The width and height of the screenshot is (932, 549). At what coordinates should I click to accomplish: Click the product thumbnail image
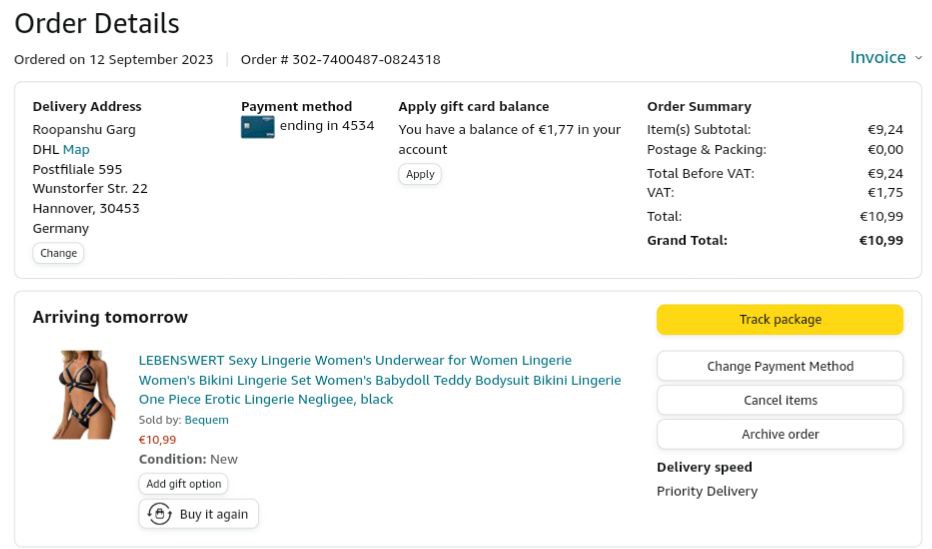84,395
